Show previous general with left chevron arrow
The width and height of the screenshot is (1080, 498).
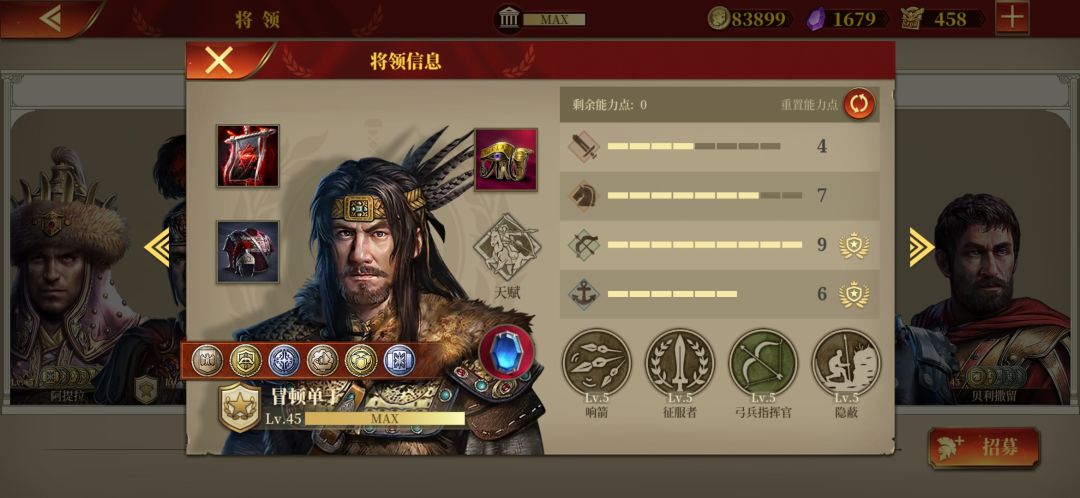click(157, 248)
